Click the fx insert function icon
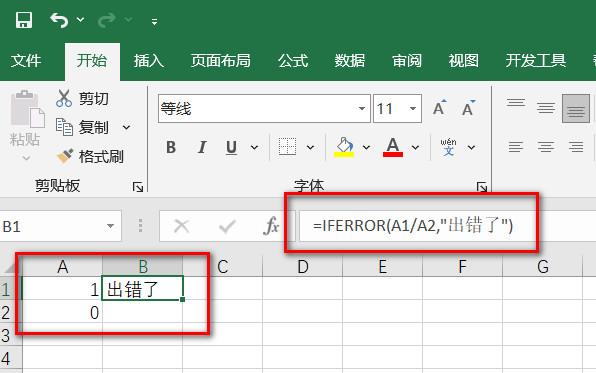Image resolution: width=596 pixels, height=373 pixels. pyautogui.click(x=271, y=226)
